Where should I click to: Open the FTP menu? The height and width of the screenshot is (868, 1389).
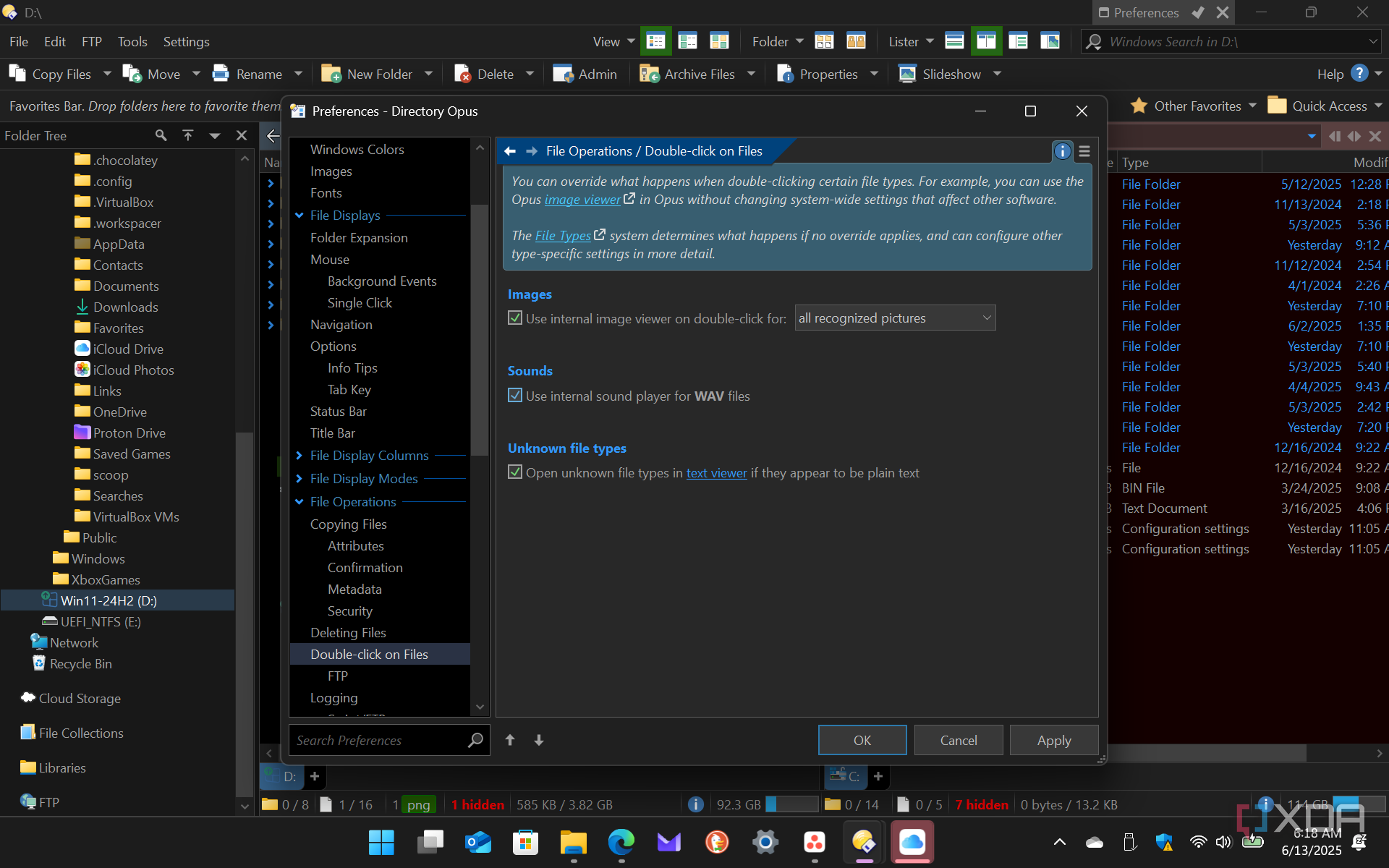[92, 42]
